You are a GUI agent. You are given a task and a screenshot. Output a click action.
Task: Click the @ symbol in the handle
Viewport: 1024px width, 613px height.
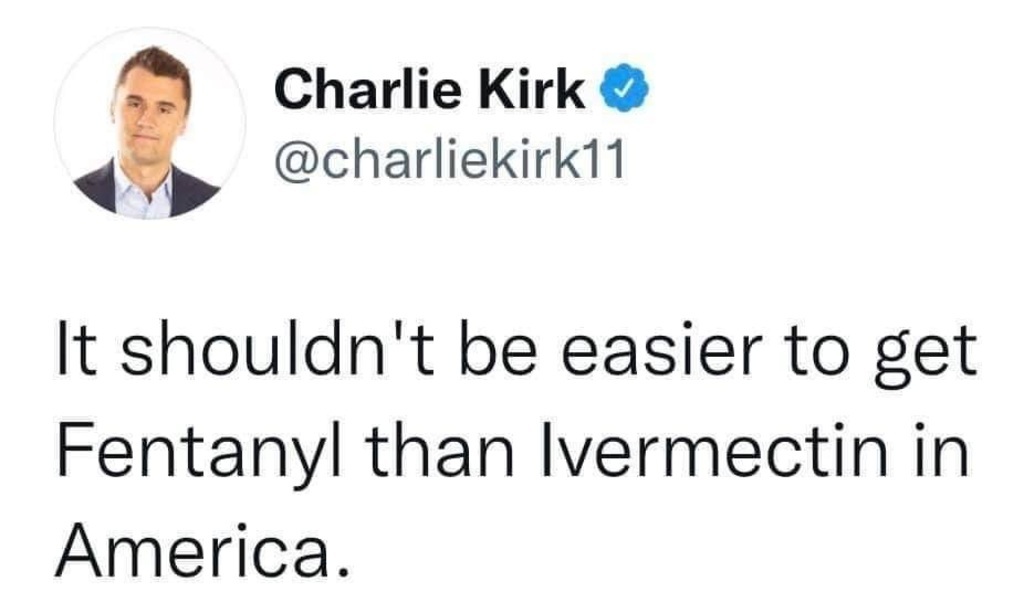click(291, 158)
